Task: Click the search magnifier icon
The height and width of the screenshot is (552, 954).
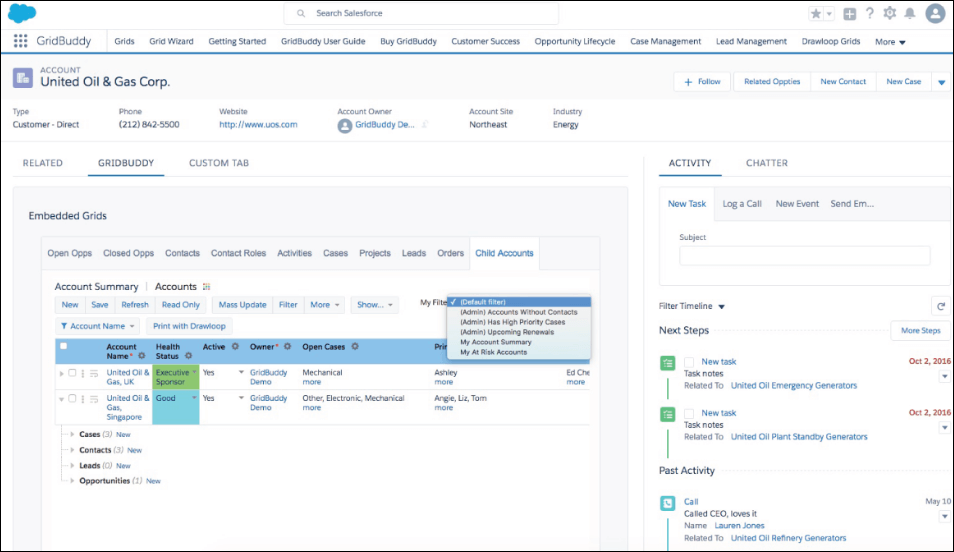Action: 301,13
